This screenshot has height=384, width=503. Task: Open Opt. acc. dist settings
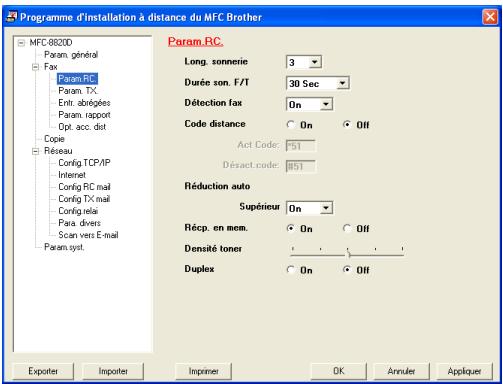coord(82,127)
